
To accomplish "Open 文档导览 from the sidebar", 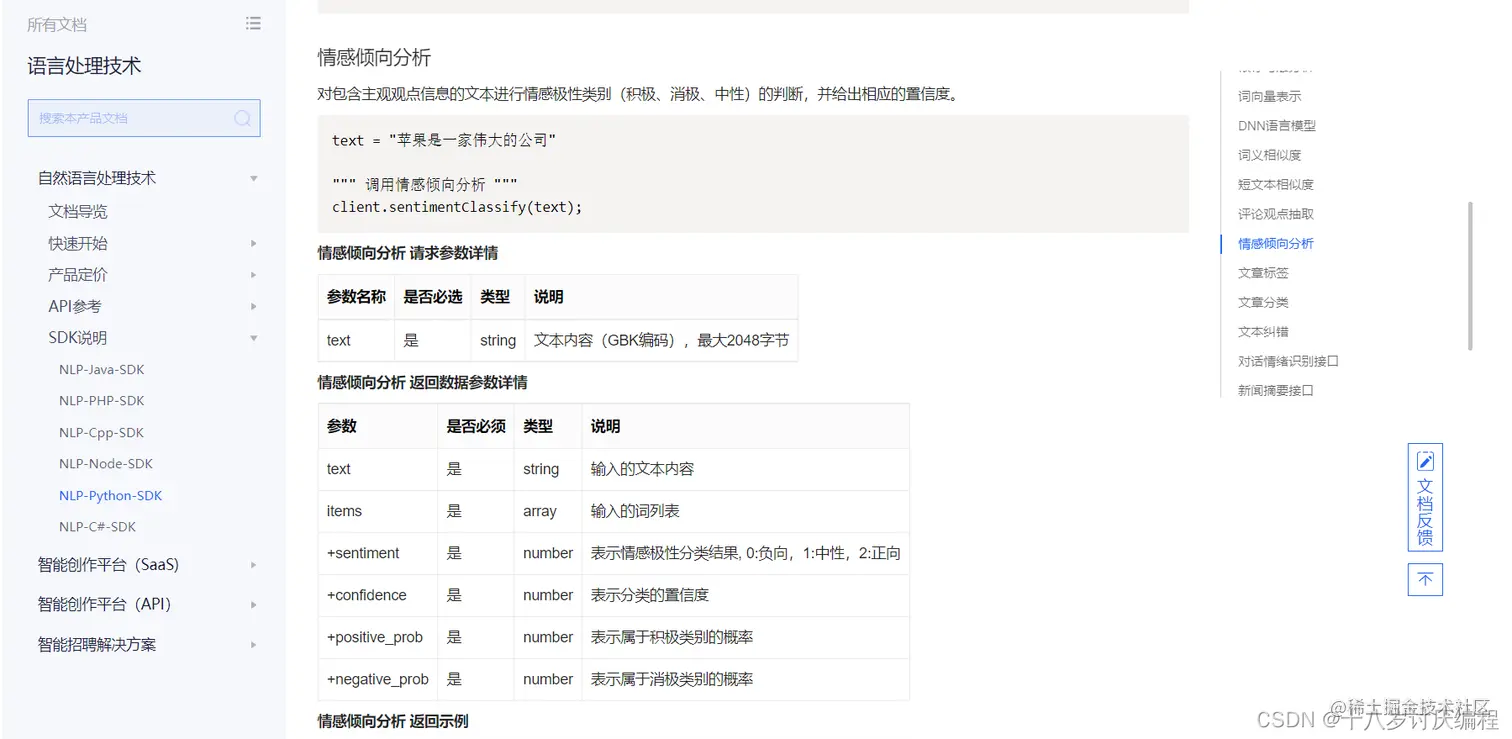I will [x=76, y=210].
